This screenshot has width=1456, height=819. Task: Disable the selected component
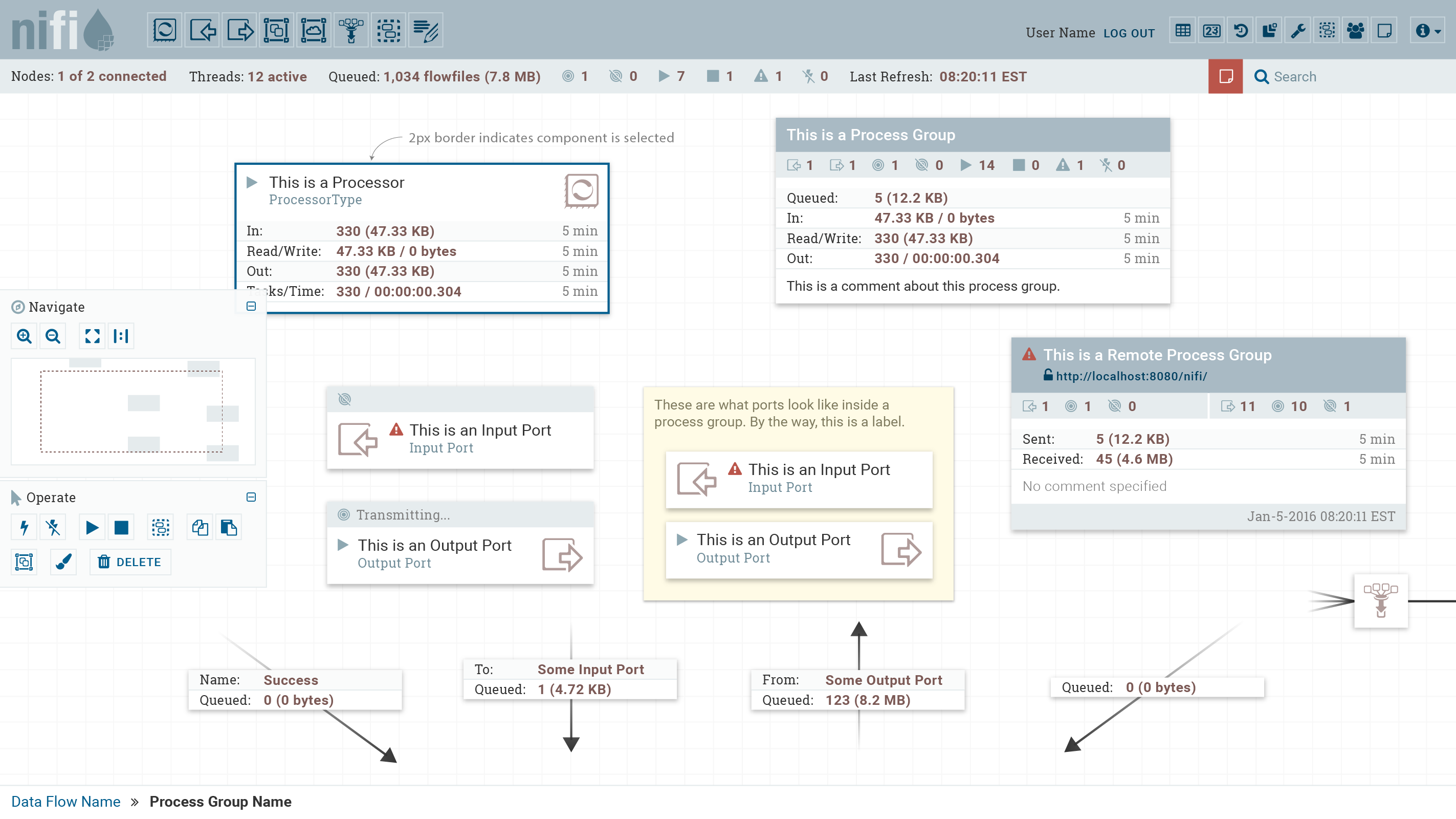coord(53,528)
